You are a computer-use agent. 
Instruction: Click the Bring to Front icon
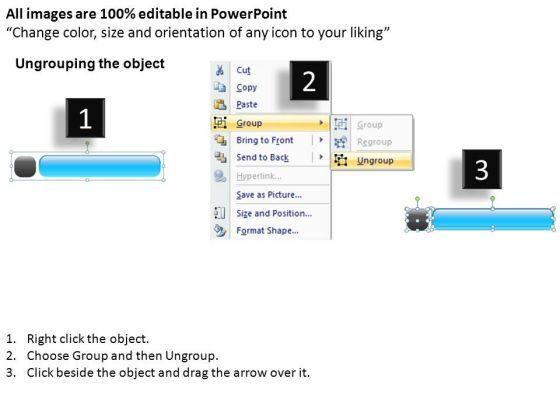coord(220,140)
